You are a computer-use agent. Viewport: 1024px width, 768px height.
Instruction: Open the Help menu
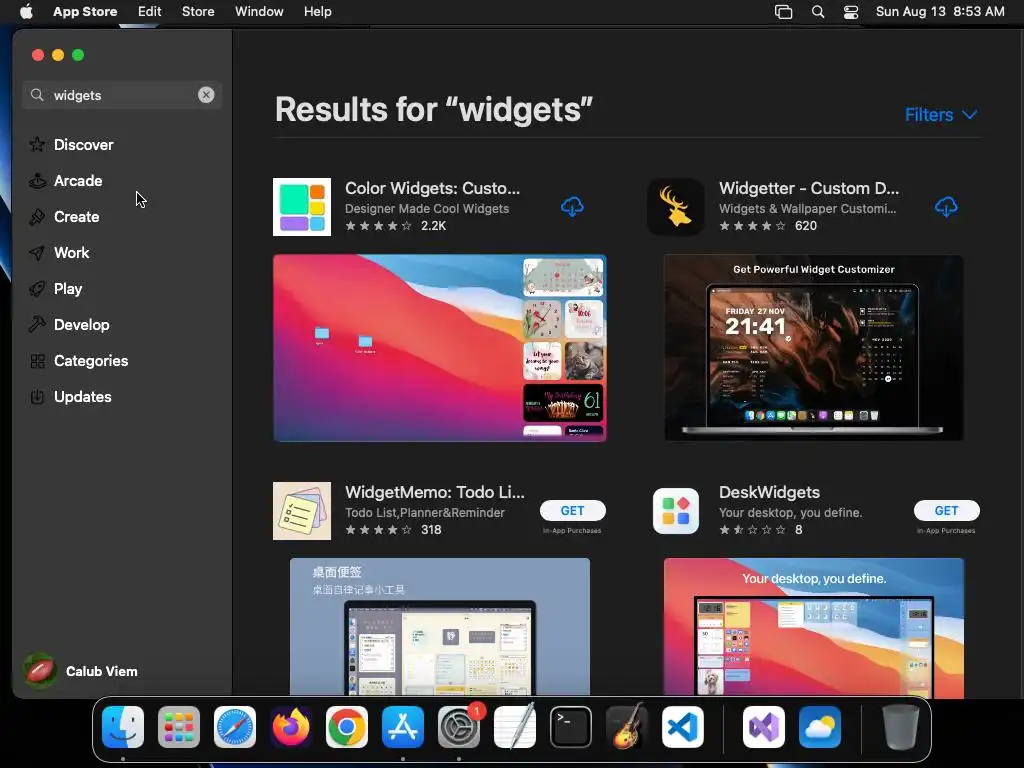coord(317,12)
